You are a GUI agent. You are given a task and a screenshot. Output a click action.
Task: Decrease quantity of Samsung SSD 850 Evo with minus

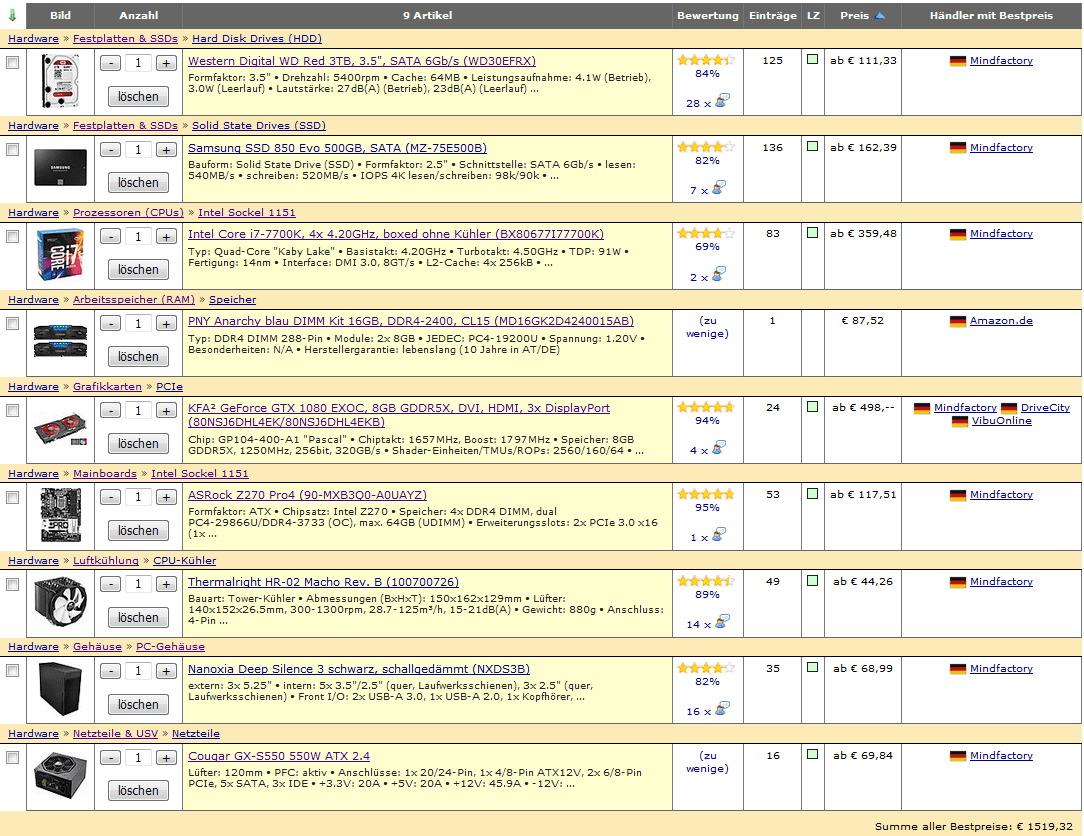(x=111, y=149)
